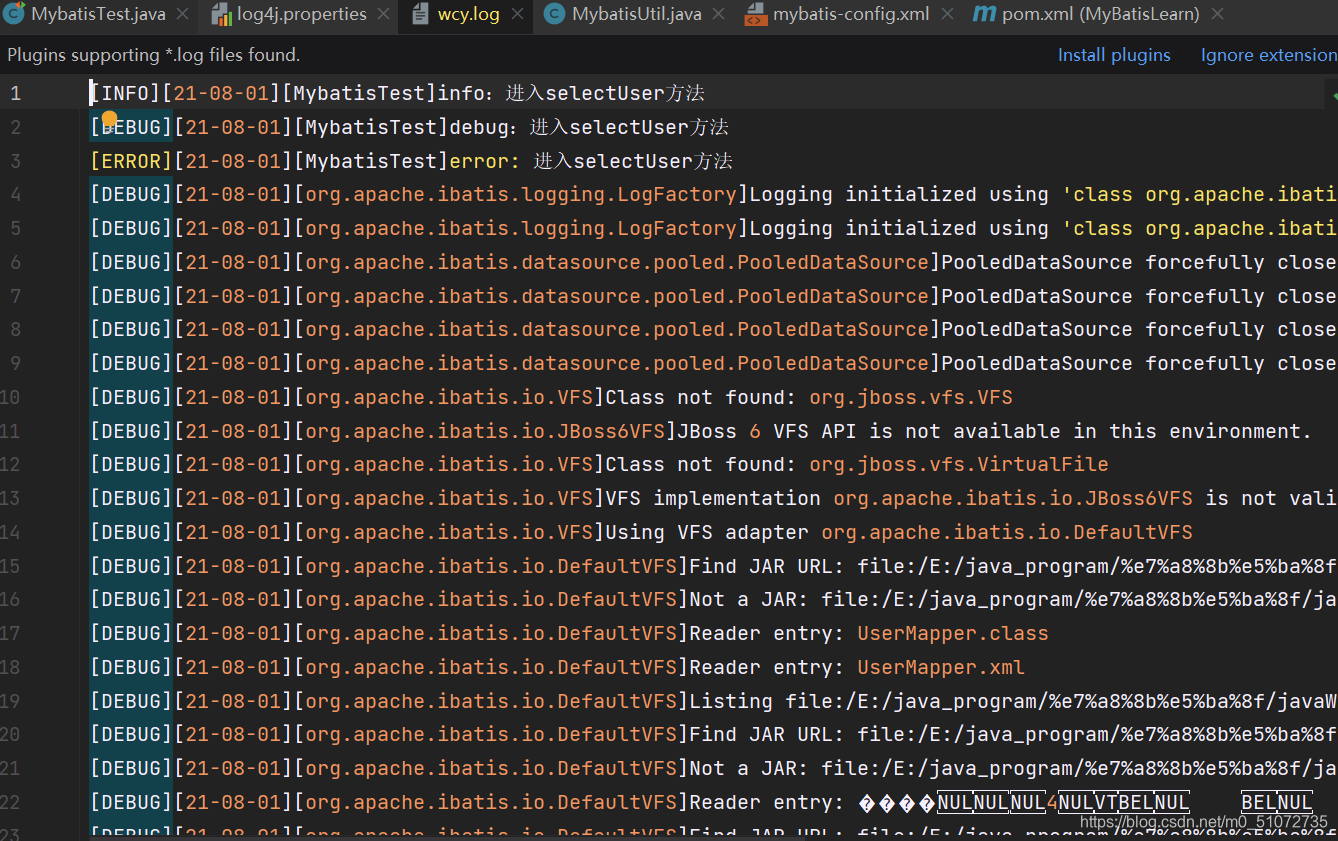
Task: Click line number 18 in the gutter
Action: pos(10,667)
